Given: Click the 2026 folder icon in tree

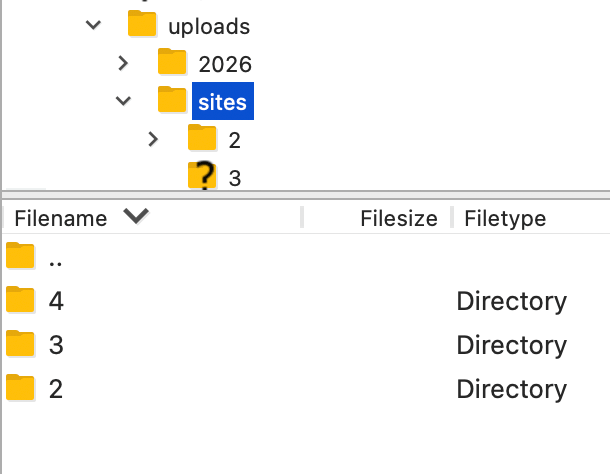Looking at the screenshot, I should (172, 63).
